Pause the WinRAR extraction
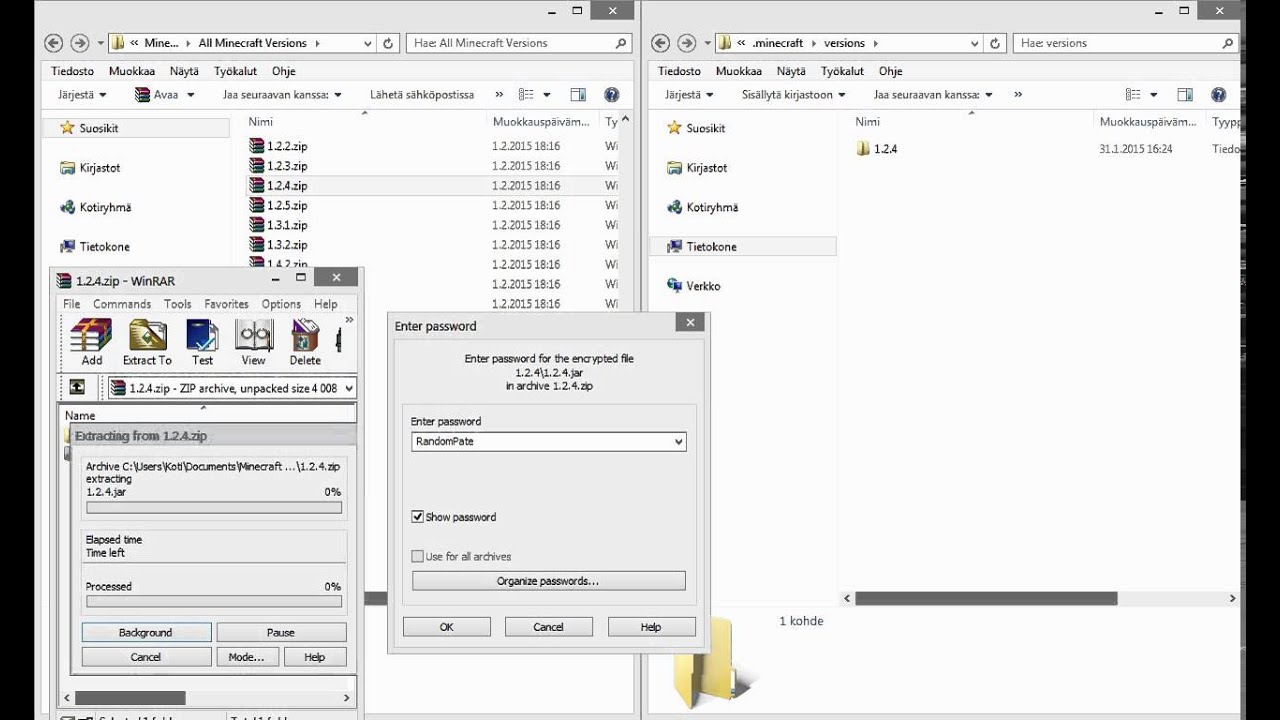Screen dimensions: 1280x720 click(x=281, y=632)
